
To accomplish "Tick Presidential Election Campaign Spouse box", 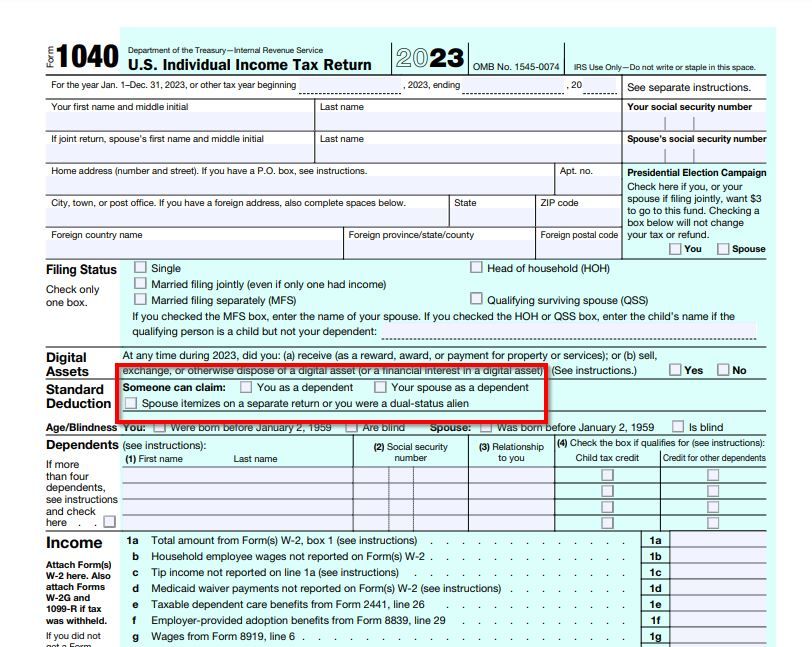I will pyautogui.click(x=723, y=249).
